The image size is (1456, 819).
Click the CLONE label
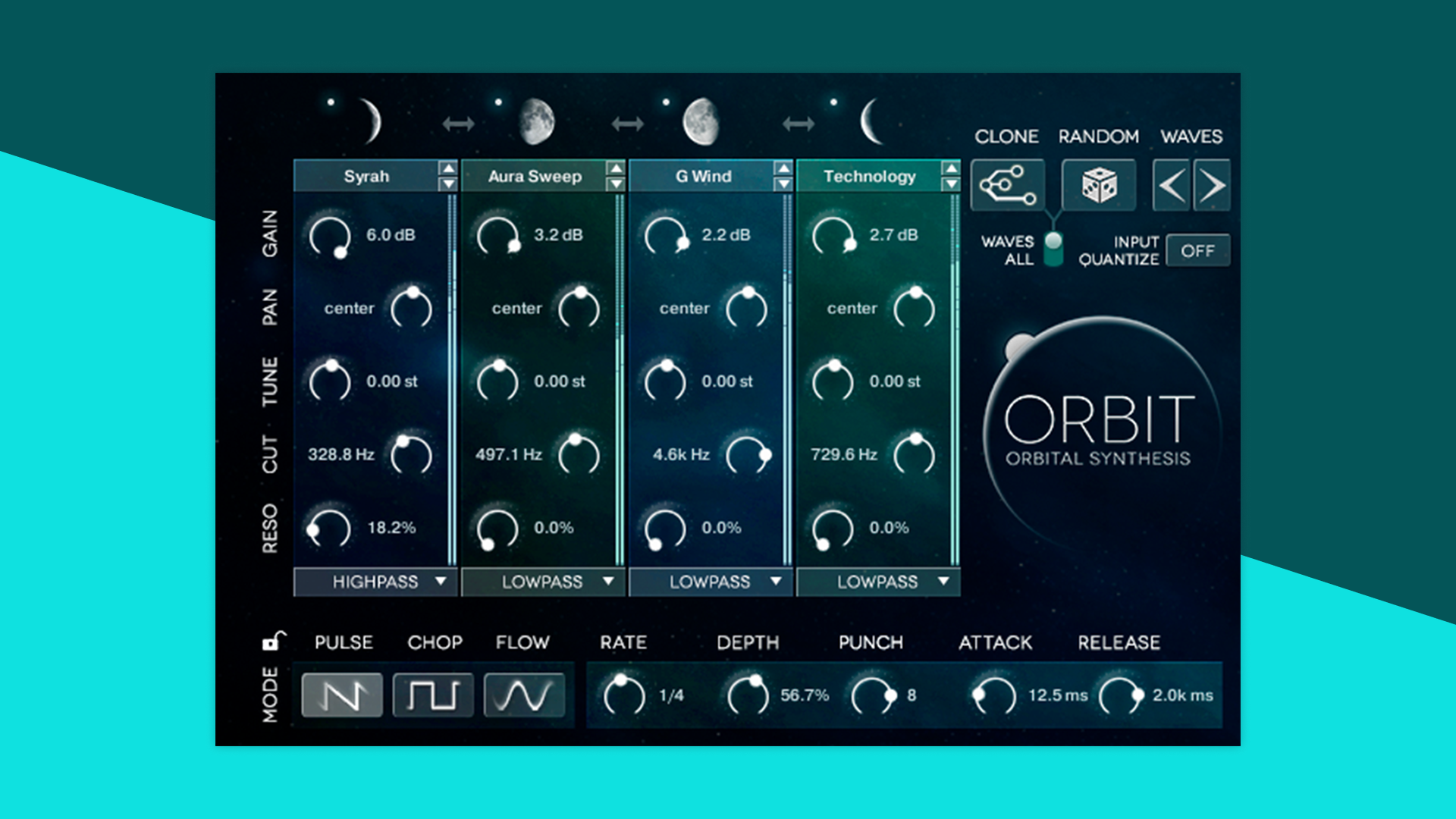(1006, 137)
